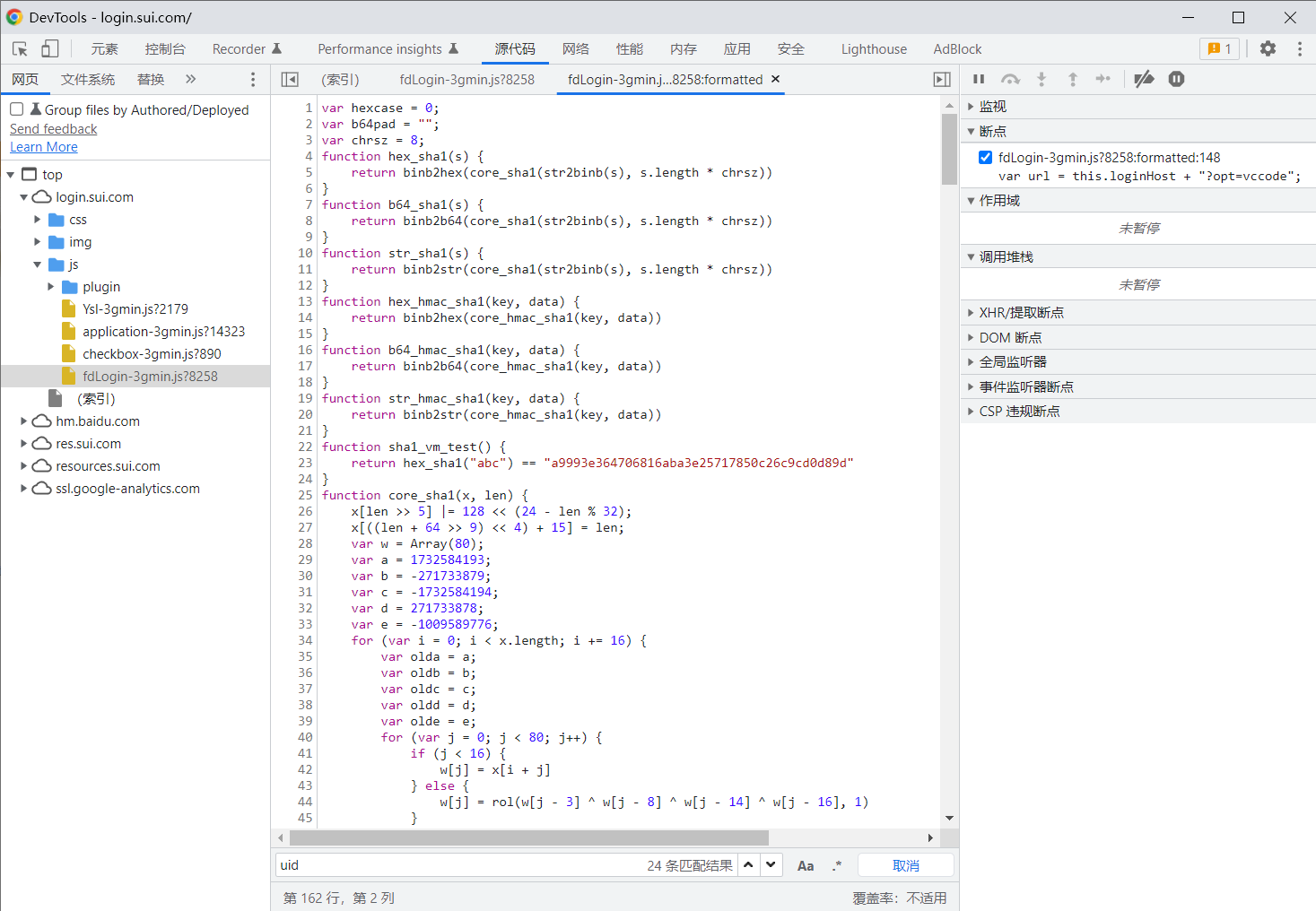Switch to the 网络 tab
Image resolution: width=1316 pixels, height=911 pixels.
click(x=575, y=49)
